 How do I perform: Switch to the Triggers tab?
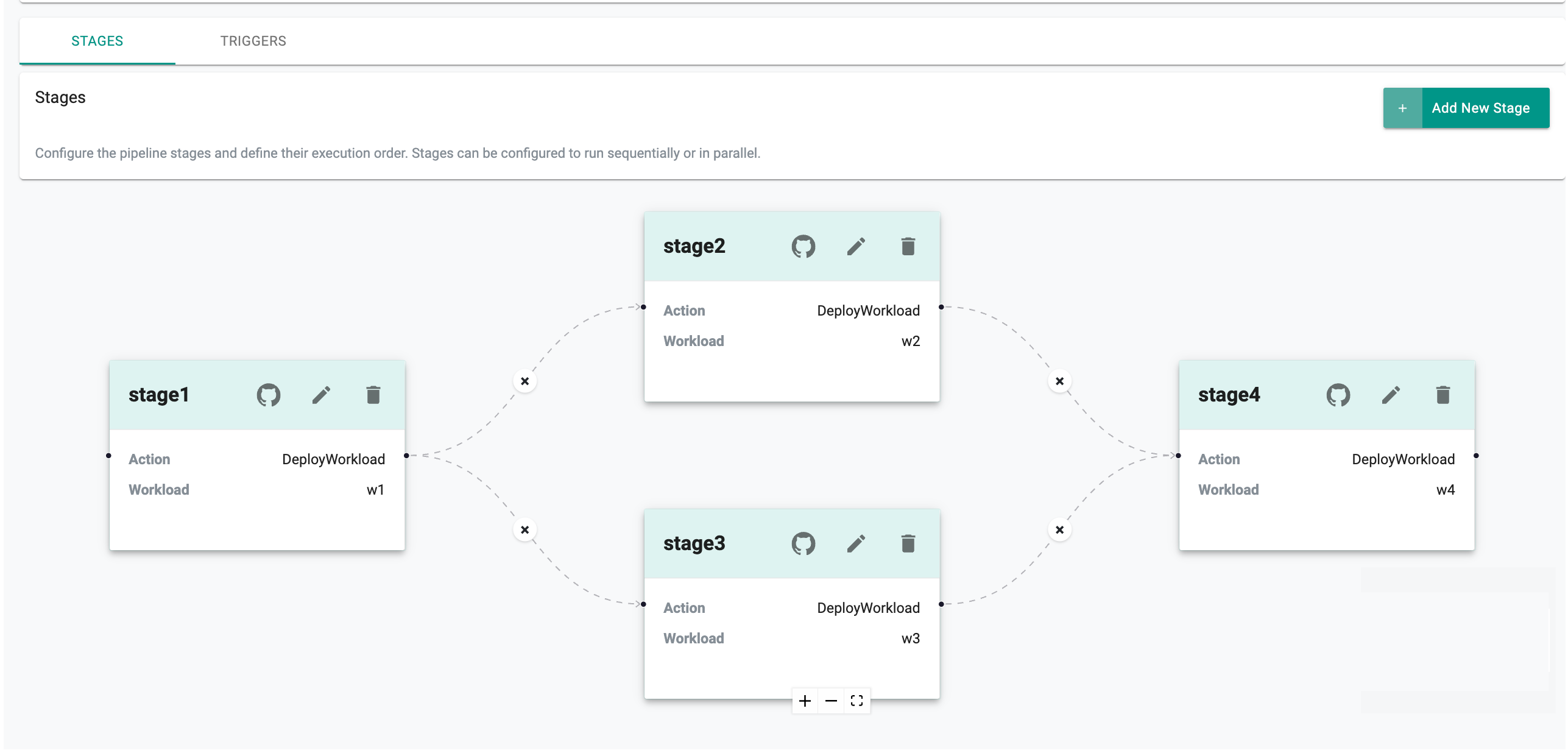(253, 41)
